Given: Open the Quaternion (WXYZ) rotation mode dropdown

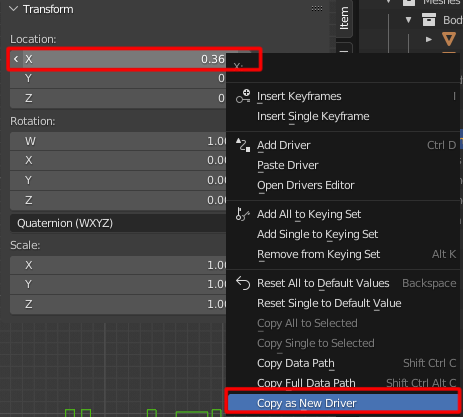Looking at the screenshot, I should tap(118, 223).
